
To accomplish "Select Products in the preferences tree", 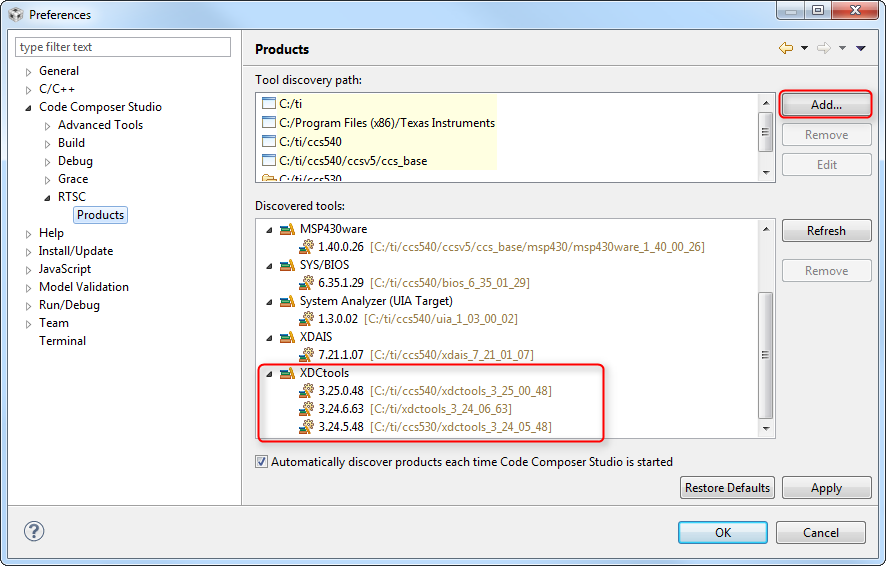I will tap(100, 215).
